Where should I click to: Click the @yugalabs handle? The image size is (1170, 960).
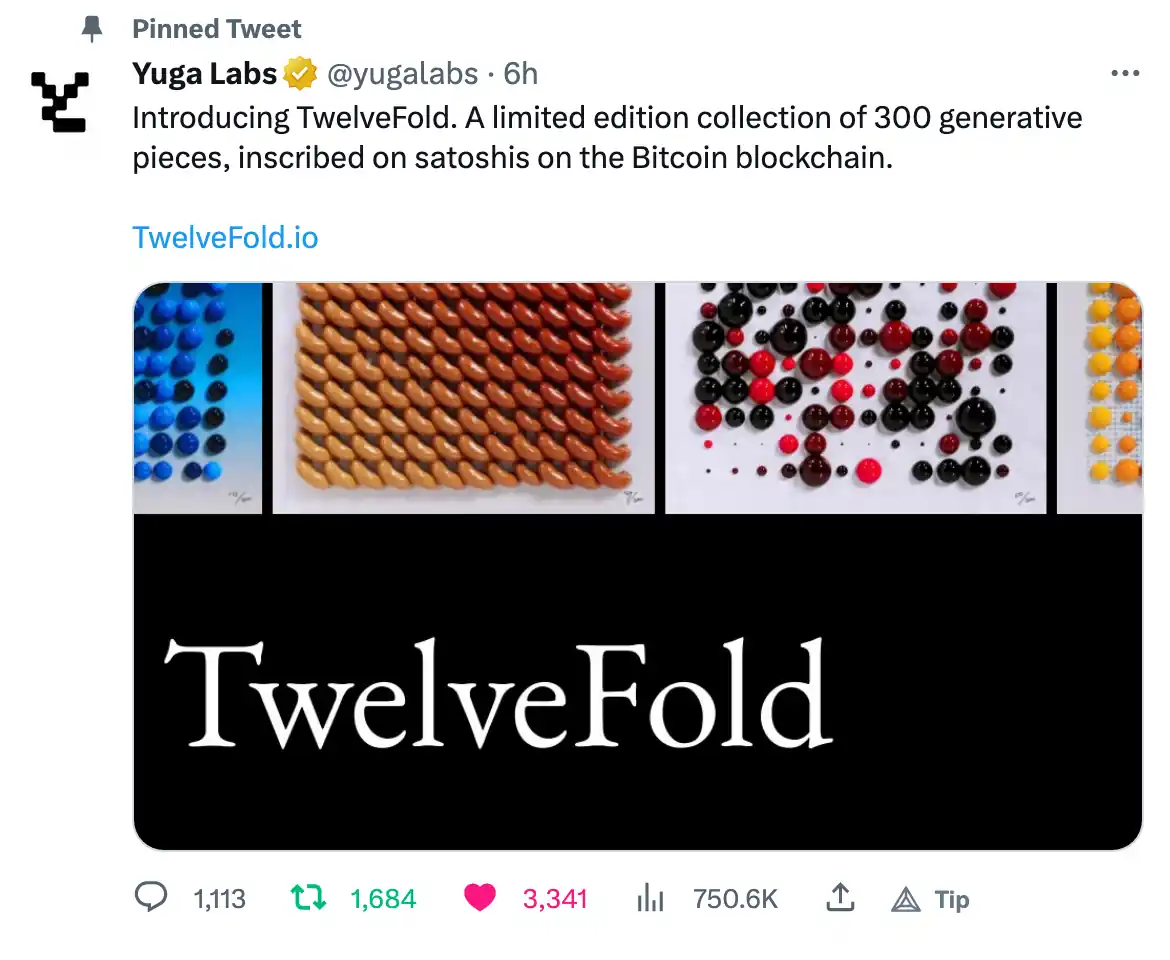point(403,74)
